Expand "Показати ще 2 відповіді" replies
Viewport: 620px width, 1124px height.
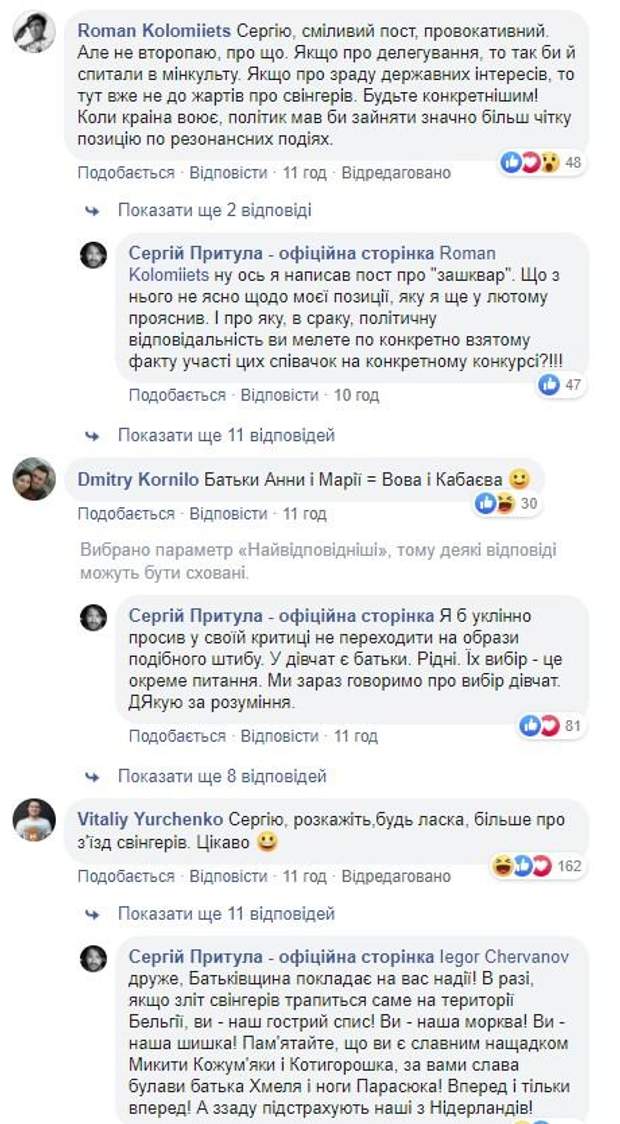[214, 211]
